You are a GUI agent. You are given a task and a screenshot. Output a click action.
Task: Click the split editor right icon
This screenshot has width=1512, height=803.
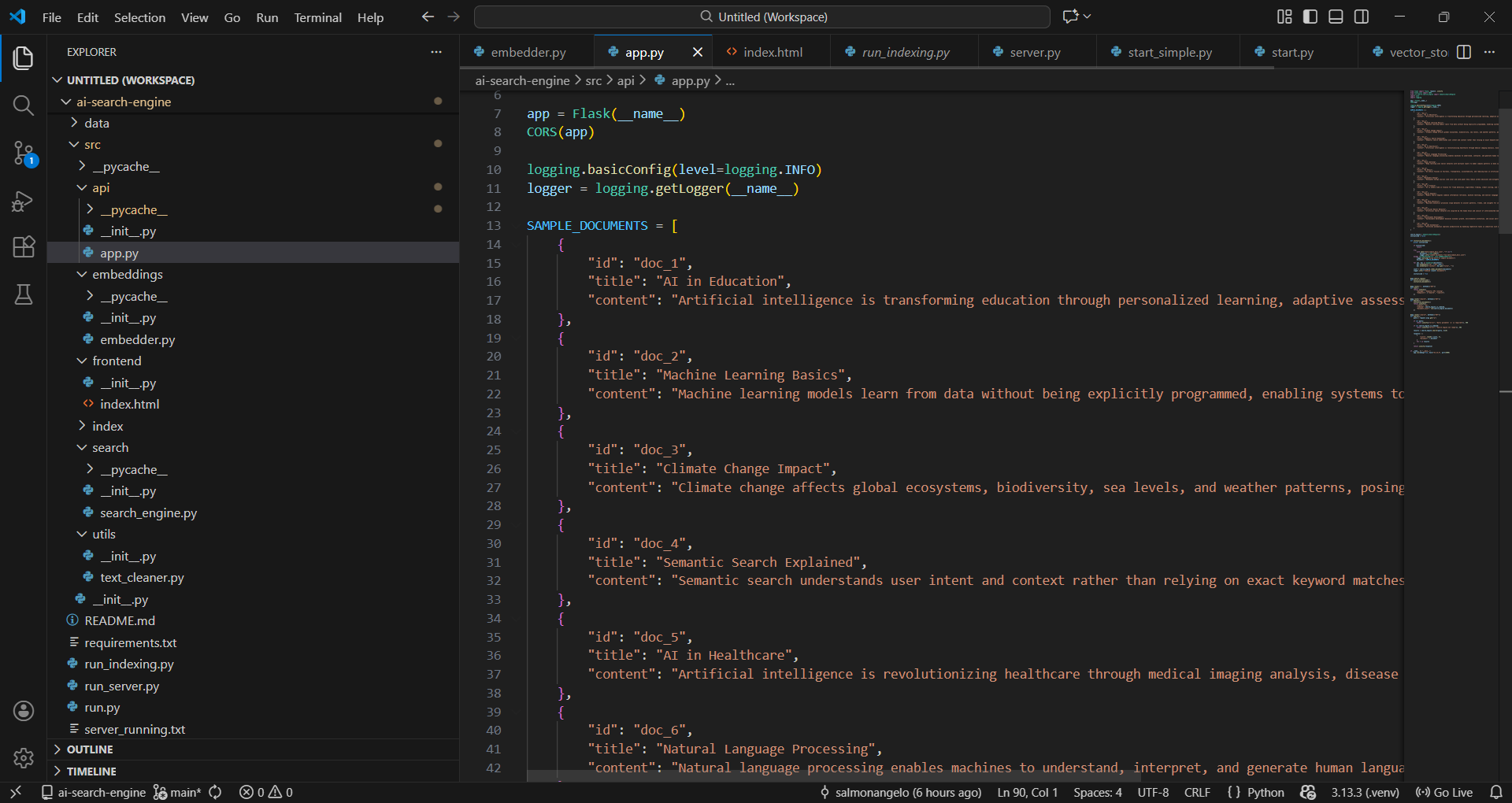pos(1464,52)
